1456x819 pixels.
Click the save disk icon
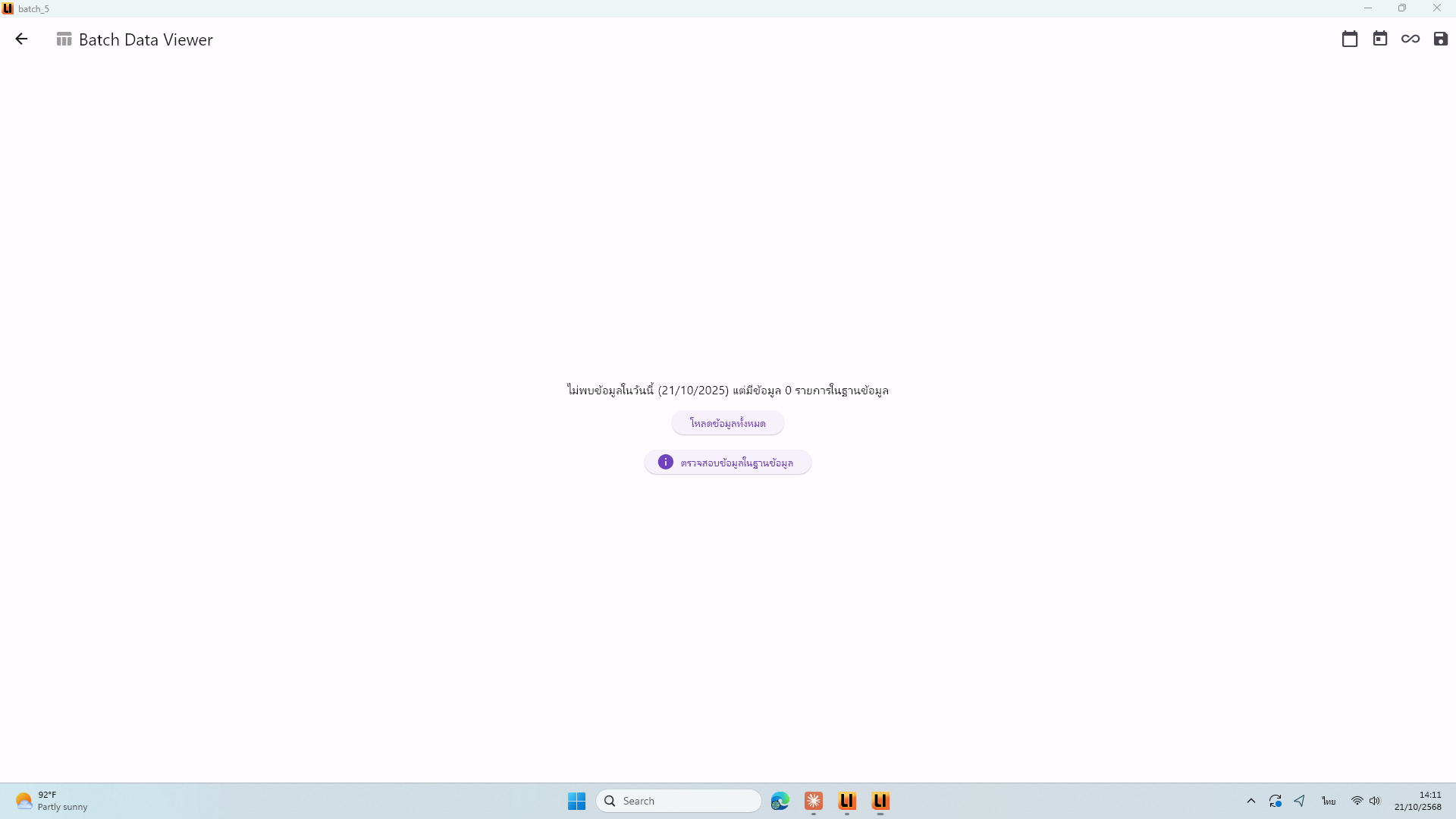pyautogui.click(x=1441, y=39)
